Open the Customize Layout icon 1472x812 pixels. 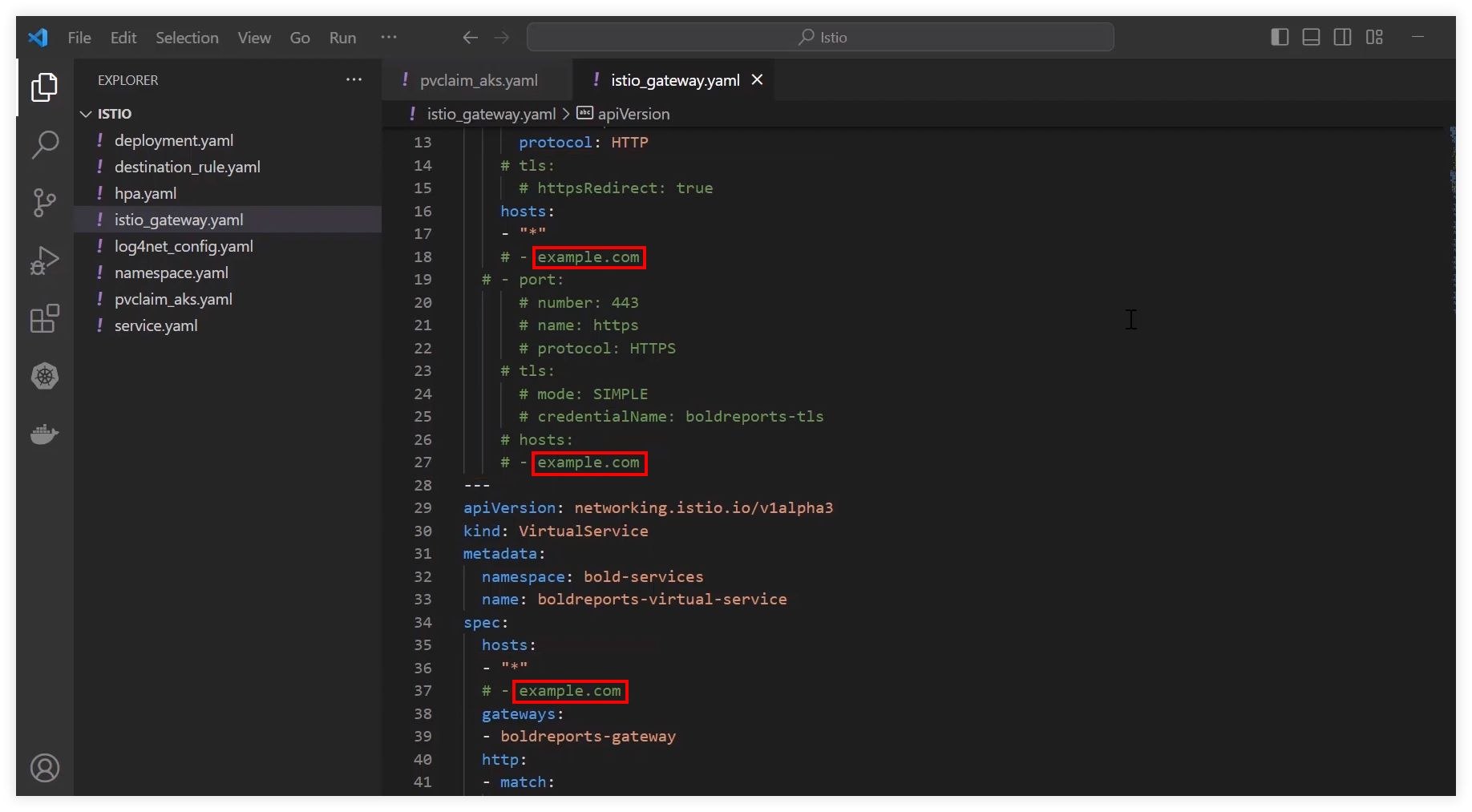click(1374, 37)
